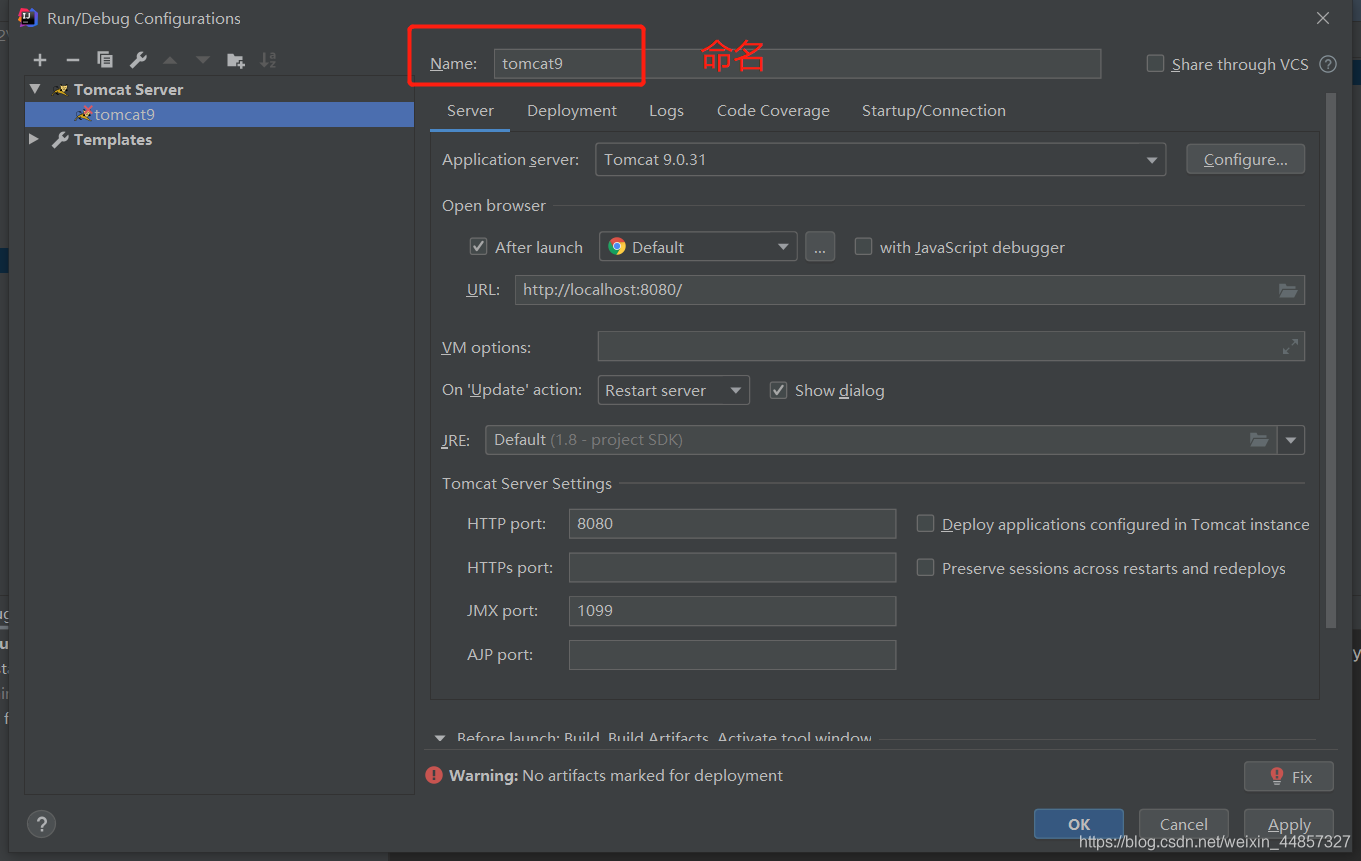Click the Apply button
Image resolution: width=1361 pixels, height=861 pixels.
1289,824
